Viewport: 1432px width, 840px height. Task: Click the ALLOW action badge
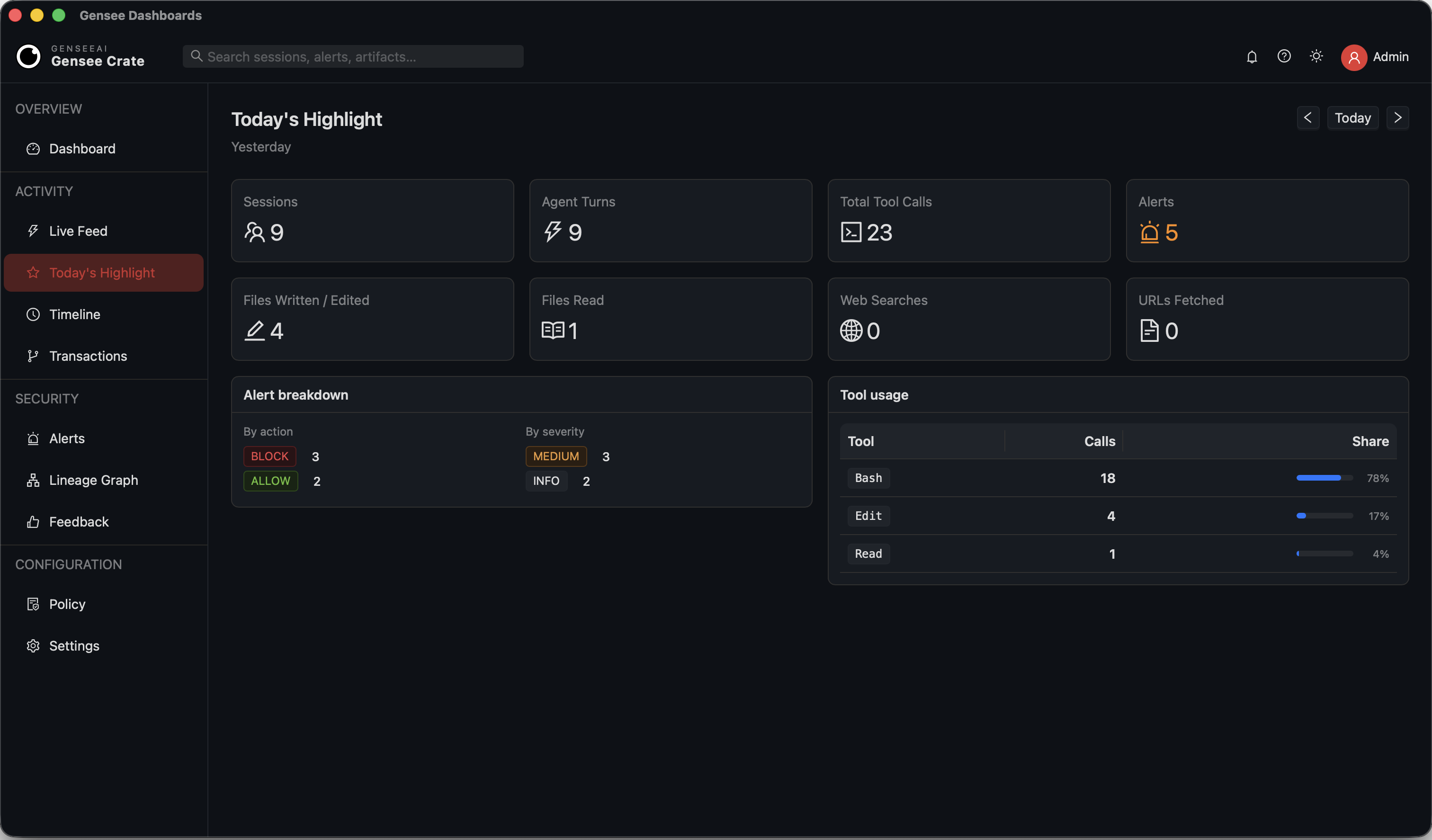[x=270, y=481]
